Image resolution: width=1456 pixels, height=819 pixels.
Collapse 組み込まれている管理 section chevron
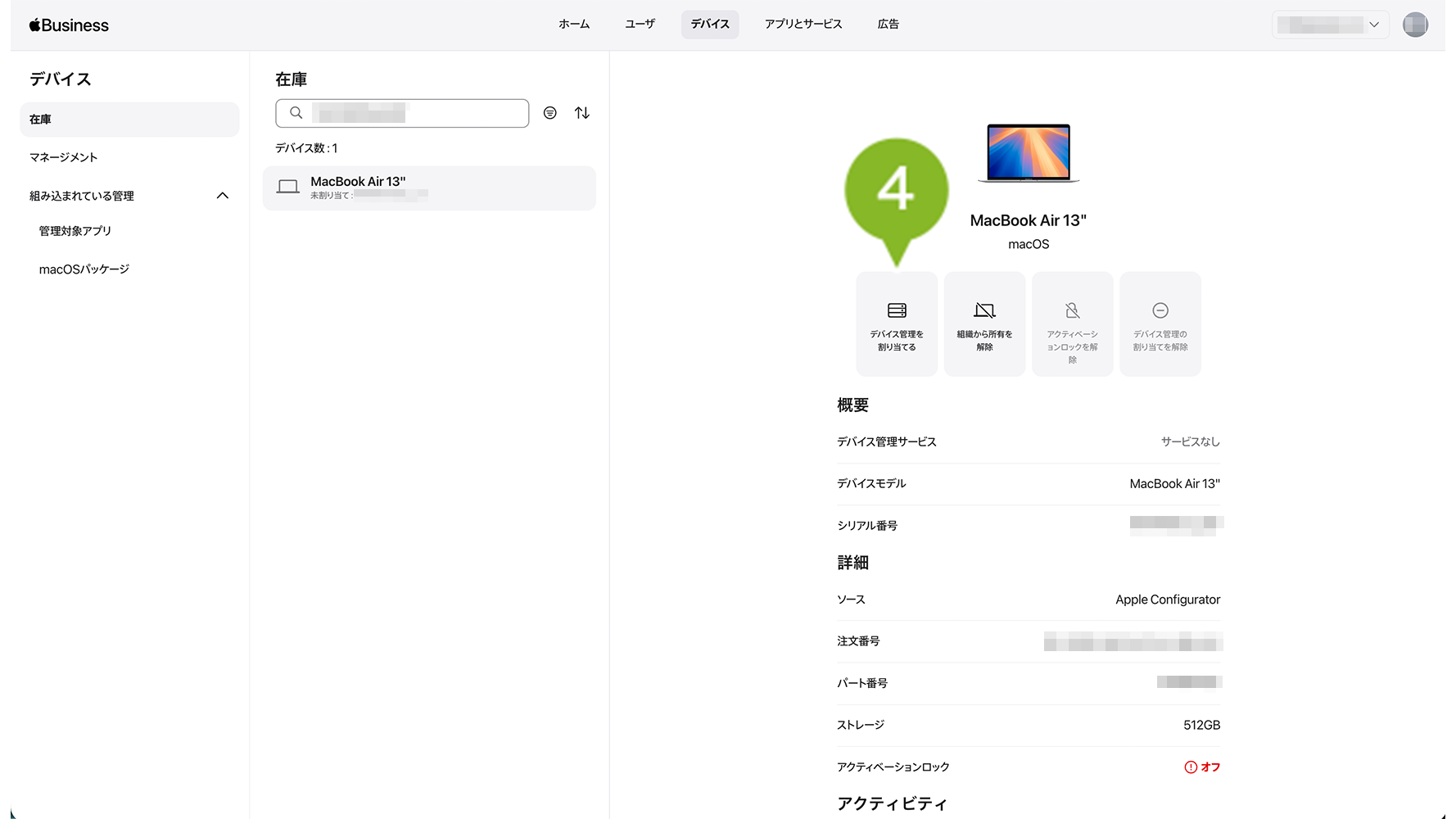click(222, 196)
